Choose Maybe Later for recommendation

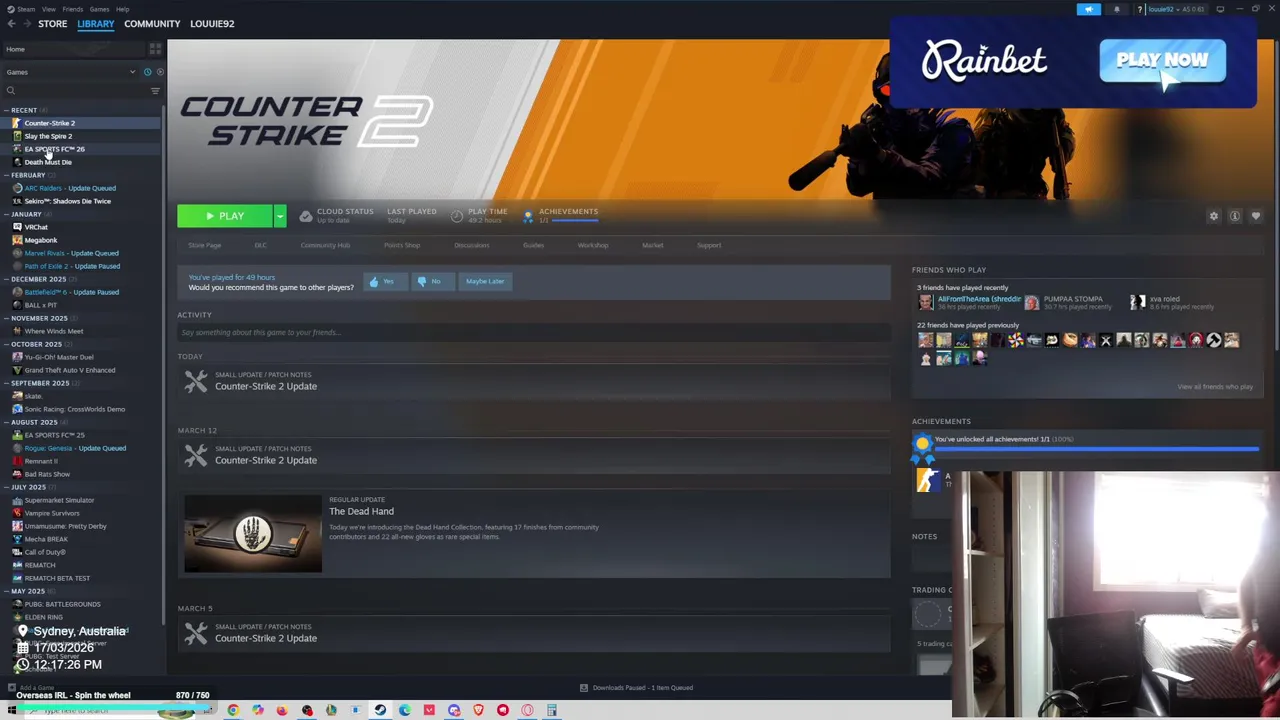click(x=485, y=281)
